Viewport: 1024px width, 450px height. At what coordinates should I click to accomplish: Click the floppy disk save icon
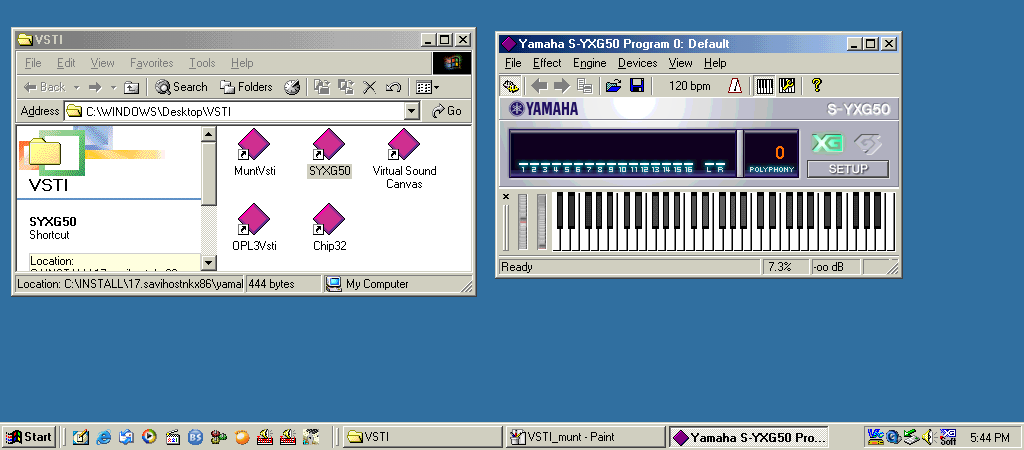pos(637,86)
